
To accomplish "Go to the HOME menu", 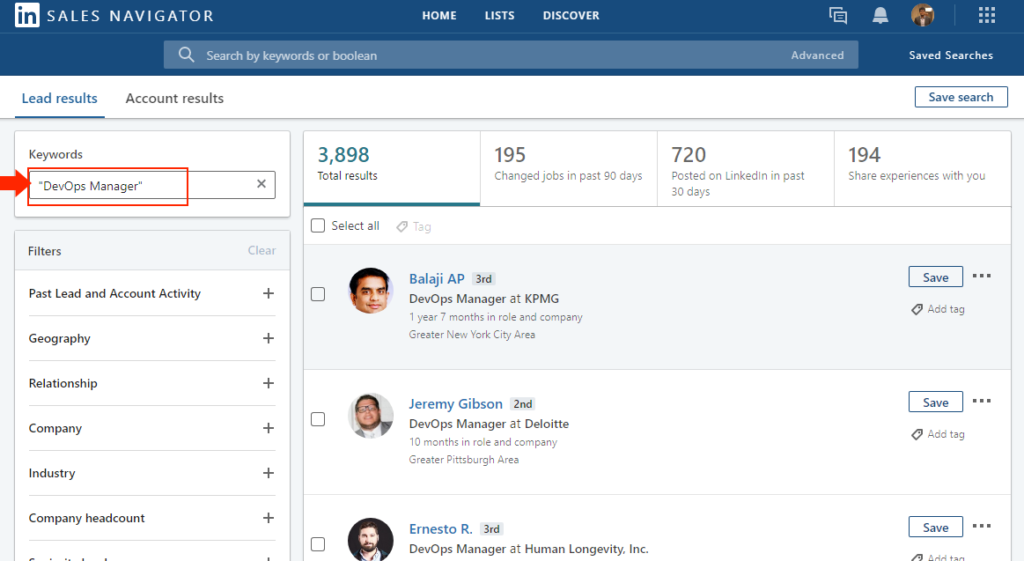I will point(439,15).
